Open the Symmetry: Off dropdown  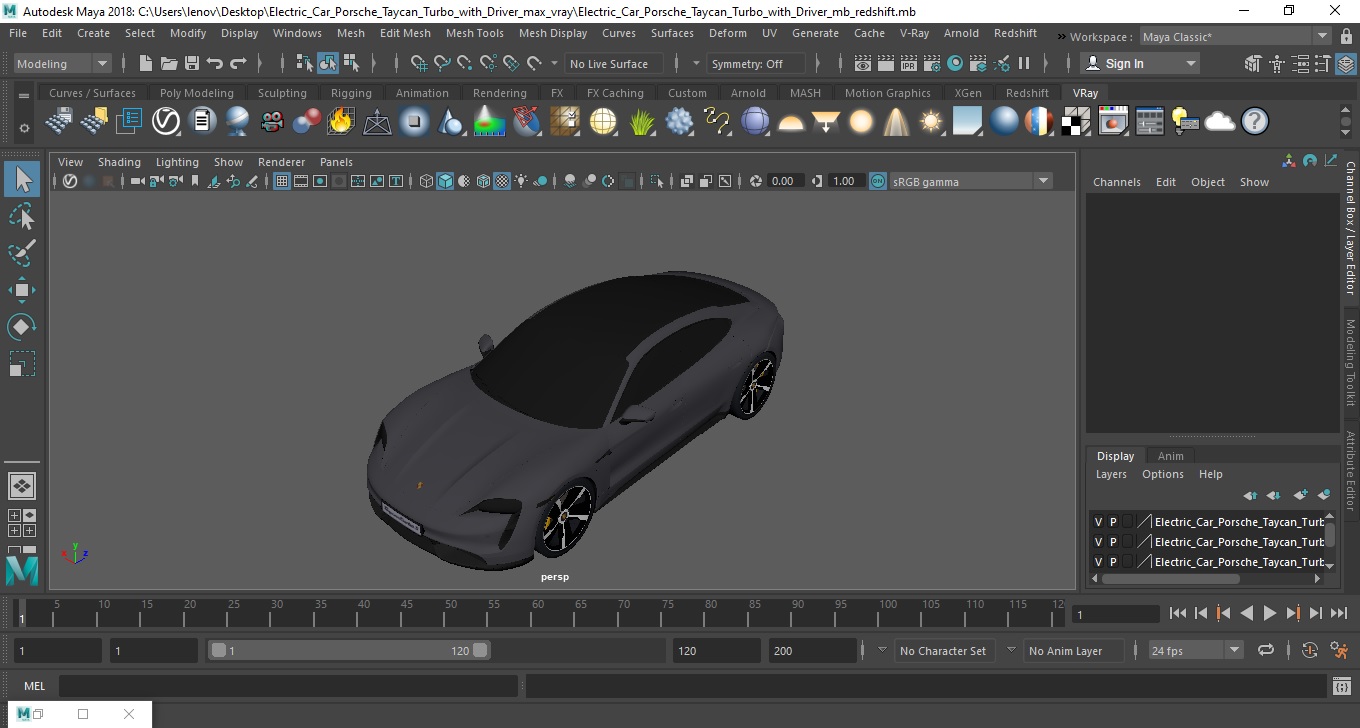tap(756, 63)
